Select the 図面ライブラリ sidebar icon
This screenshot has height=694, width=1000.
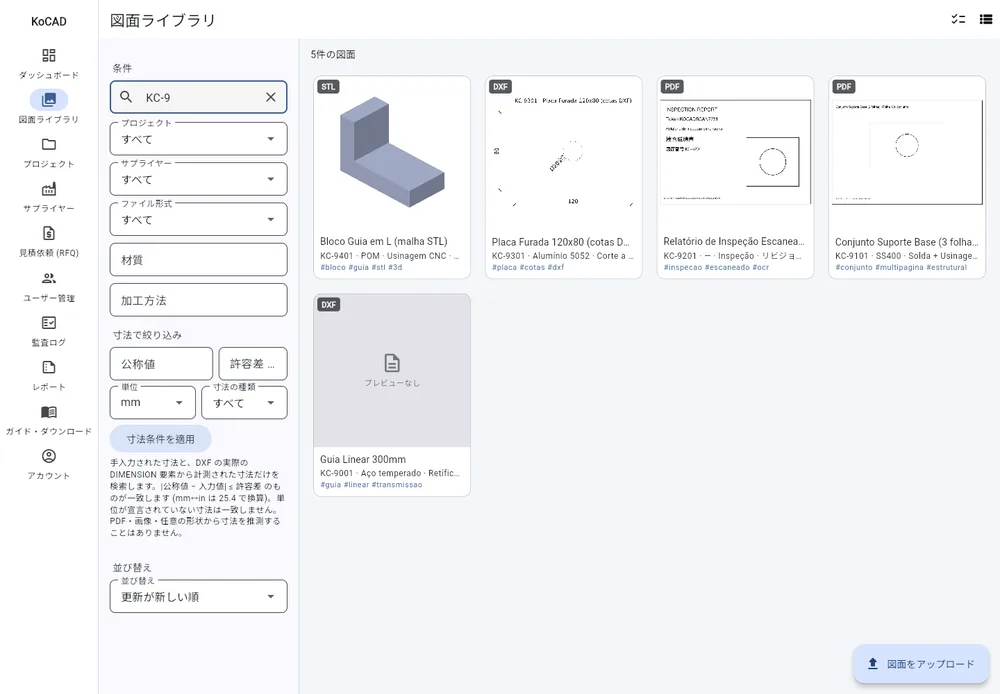pyautogui.click(x=48, y=100)
